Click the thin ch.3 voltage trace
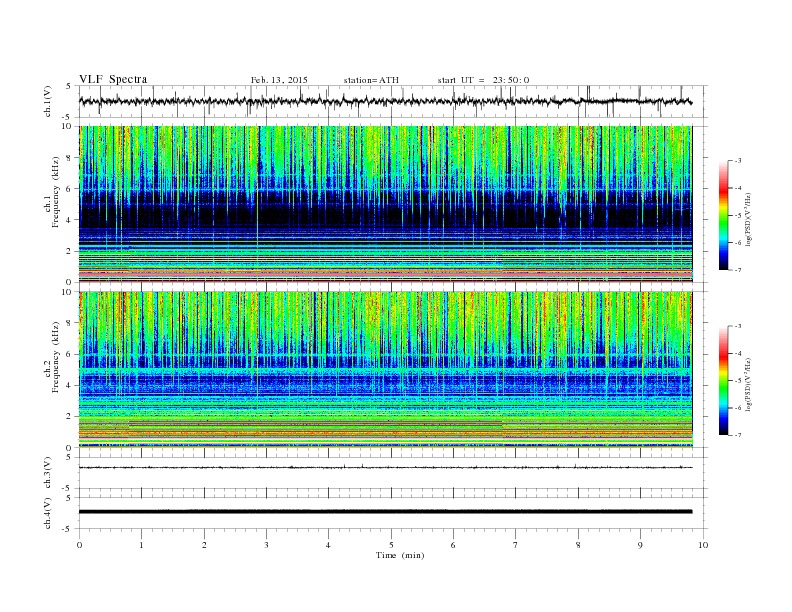 (385, 468)
